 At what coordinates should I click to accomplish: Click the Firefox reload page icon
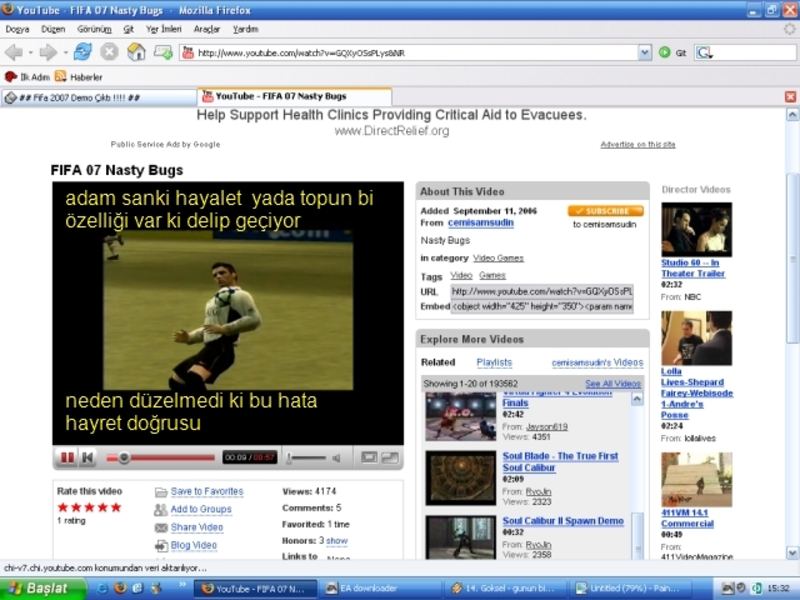(x=83, y=52)
